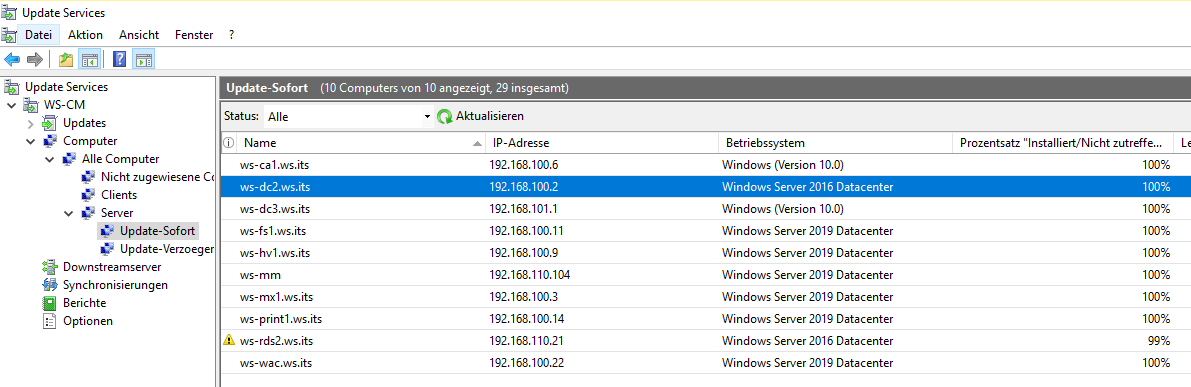Screen dimensions: 1191x387
Task: Select the ws-fs1.ws.its row
Action: 706,231
